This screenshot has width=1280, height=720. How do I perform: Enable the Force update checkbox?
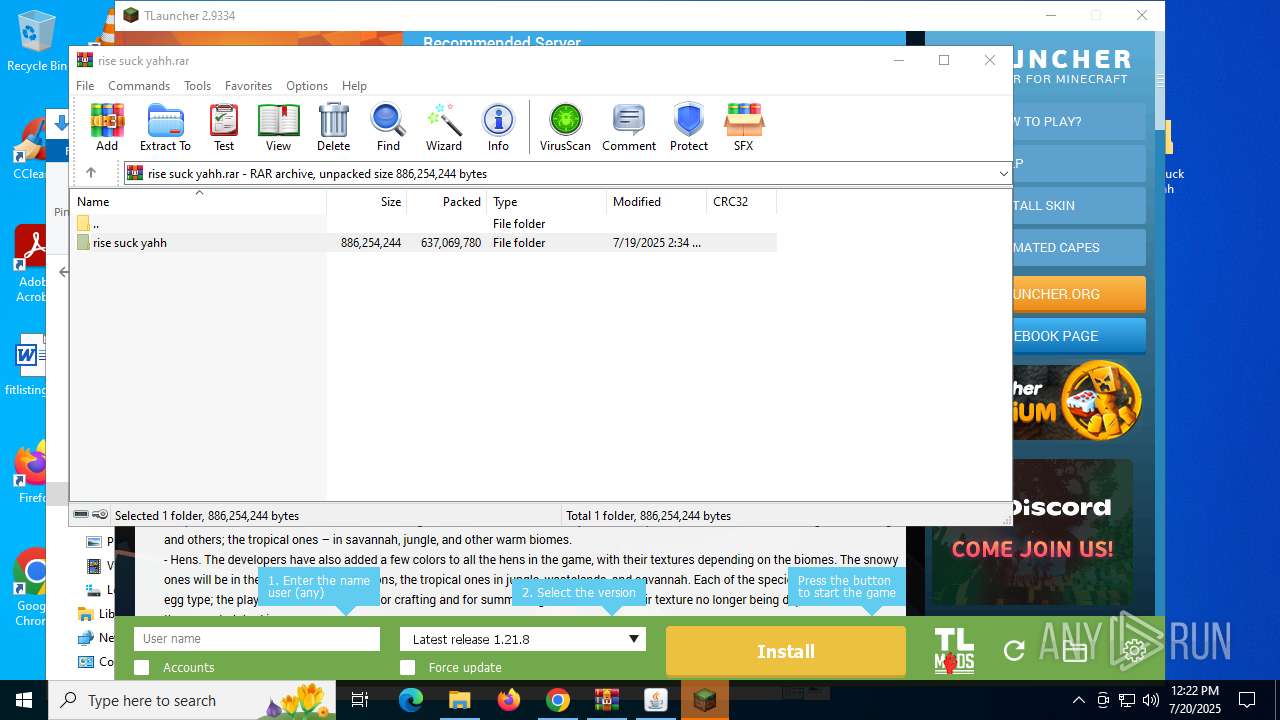407,667
